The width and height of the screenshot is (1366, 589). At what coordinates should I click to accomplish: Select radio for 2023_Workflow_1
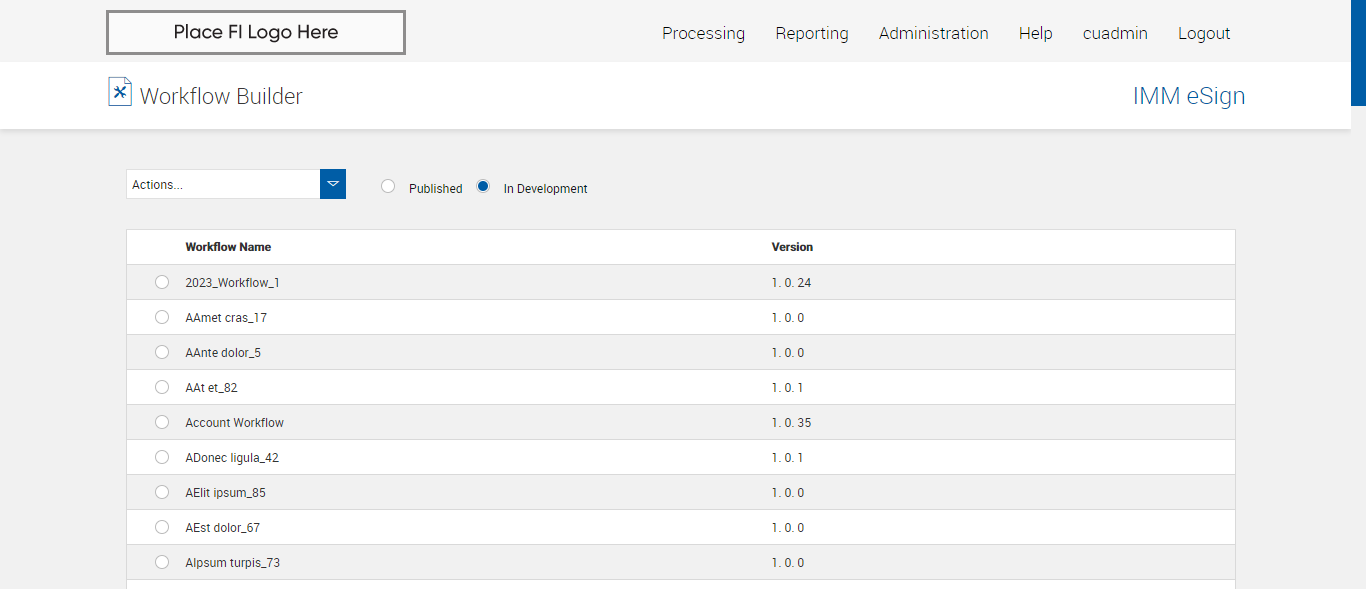tap(162, 282)
